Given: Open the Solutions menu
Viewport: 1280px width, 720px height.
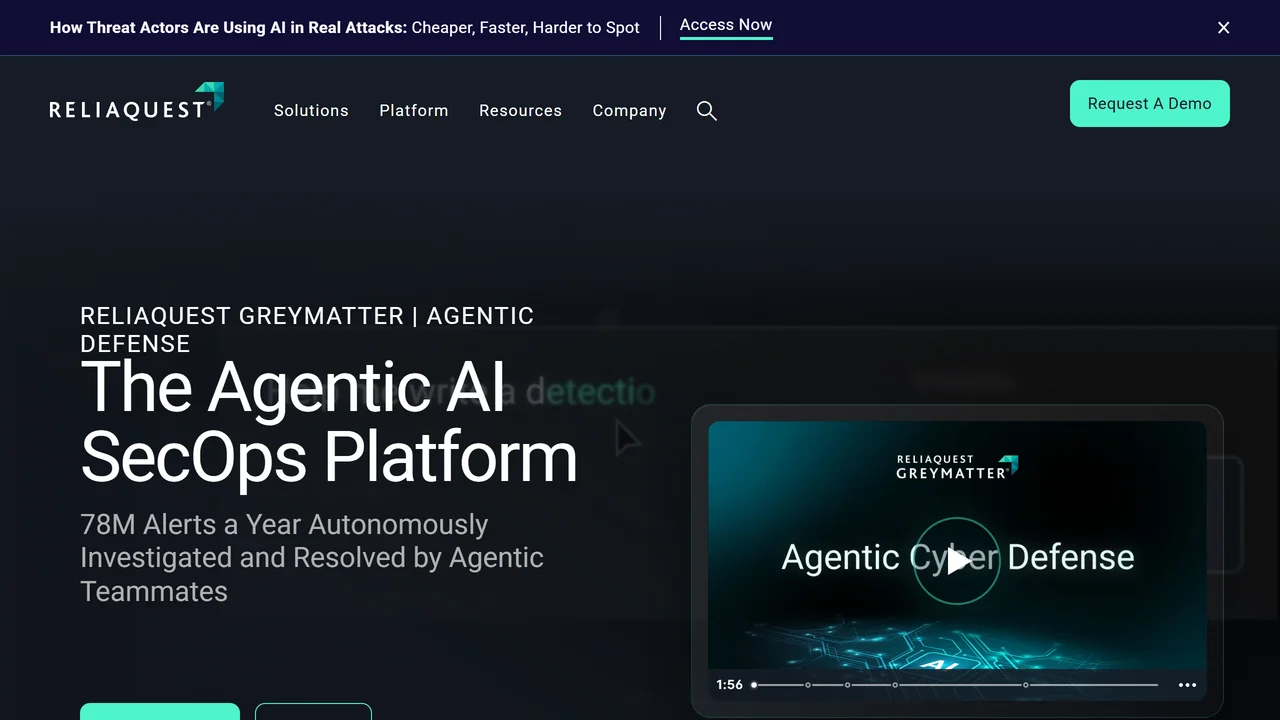Looking at the screenshot, I should click(311, 111).
